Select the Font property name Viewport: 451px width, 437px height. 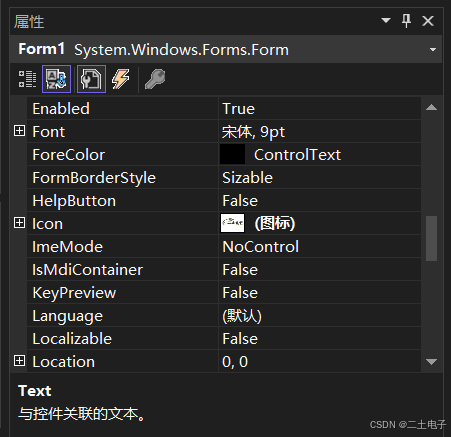click(x=48, y=132)
